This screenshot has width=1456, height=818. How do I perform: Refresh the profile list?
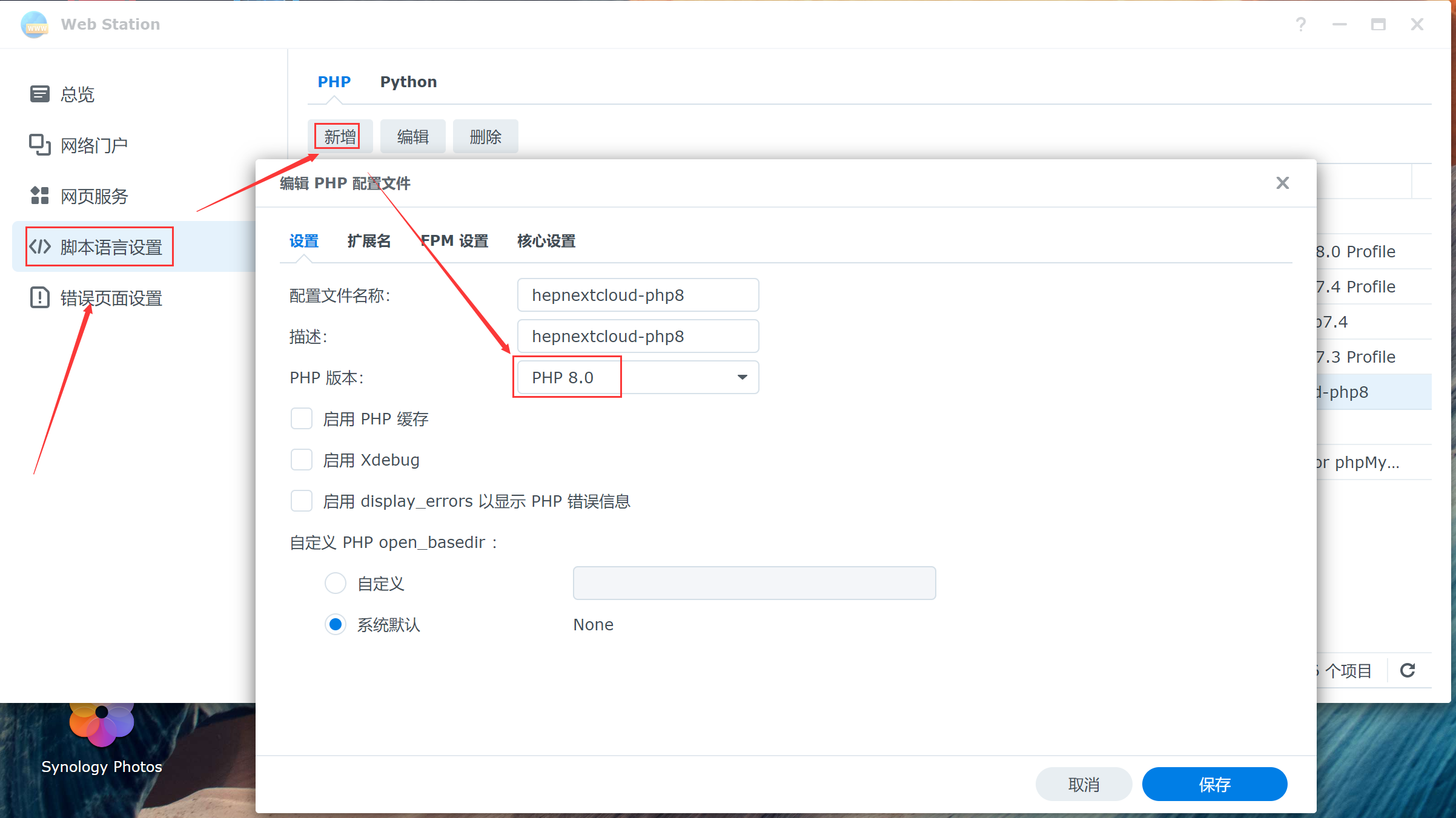1408,670
